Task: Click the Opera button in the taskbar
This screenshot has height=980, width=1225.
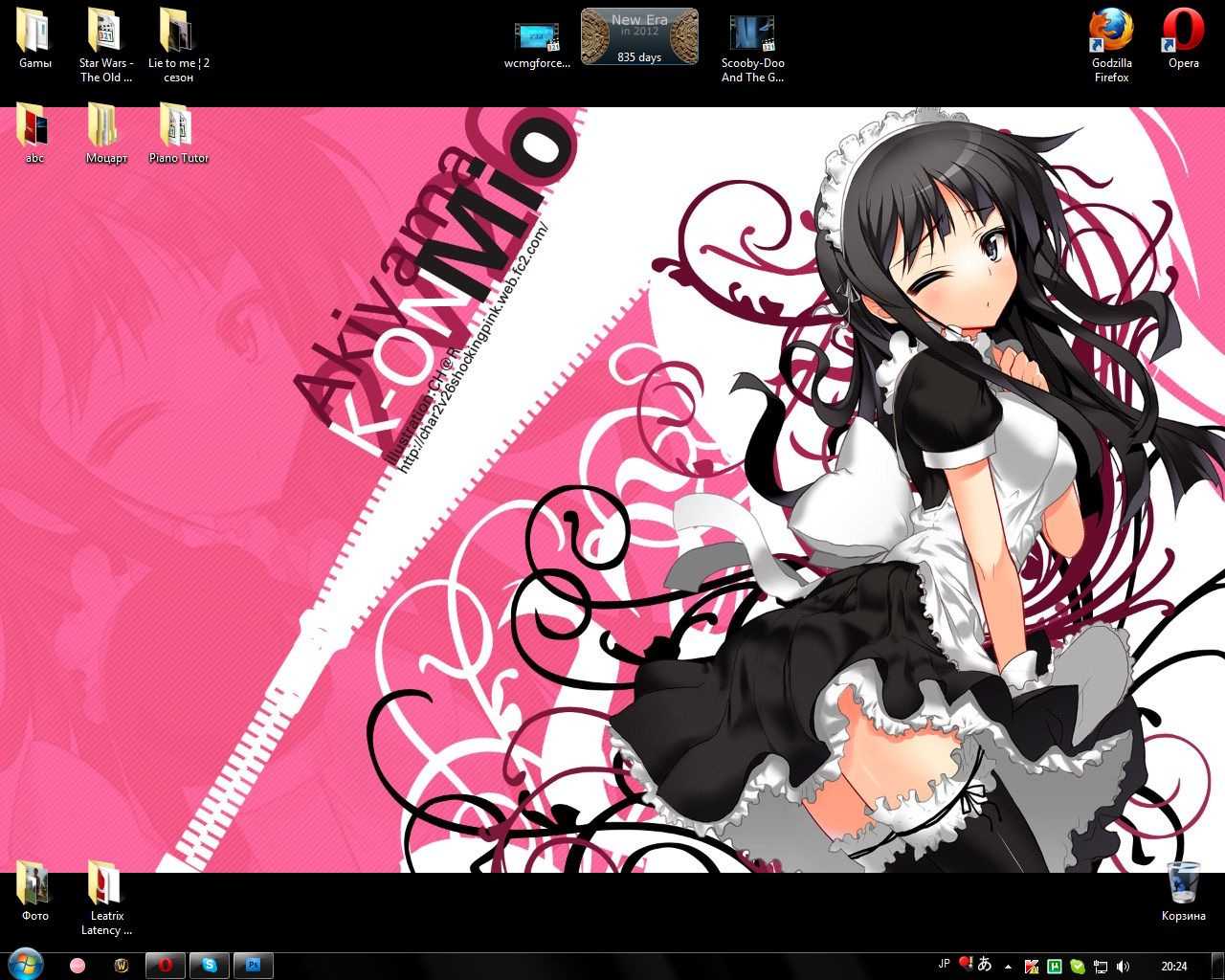Action: click(166, 966)
